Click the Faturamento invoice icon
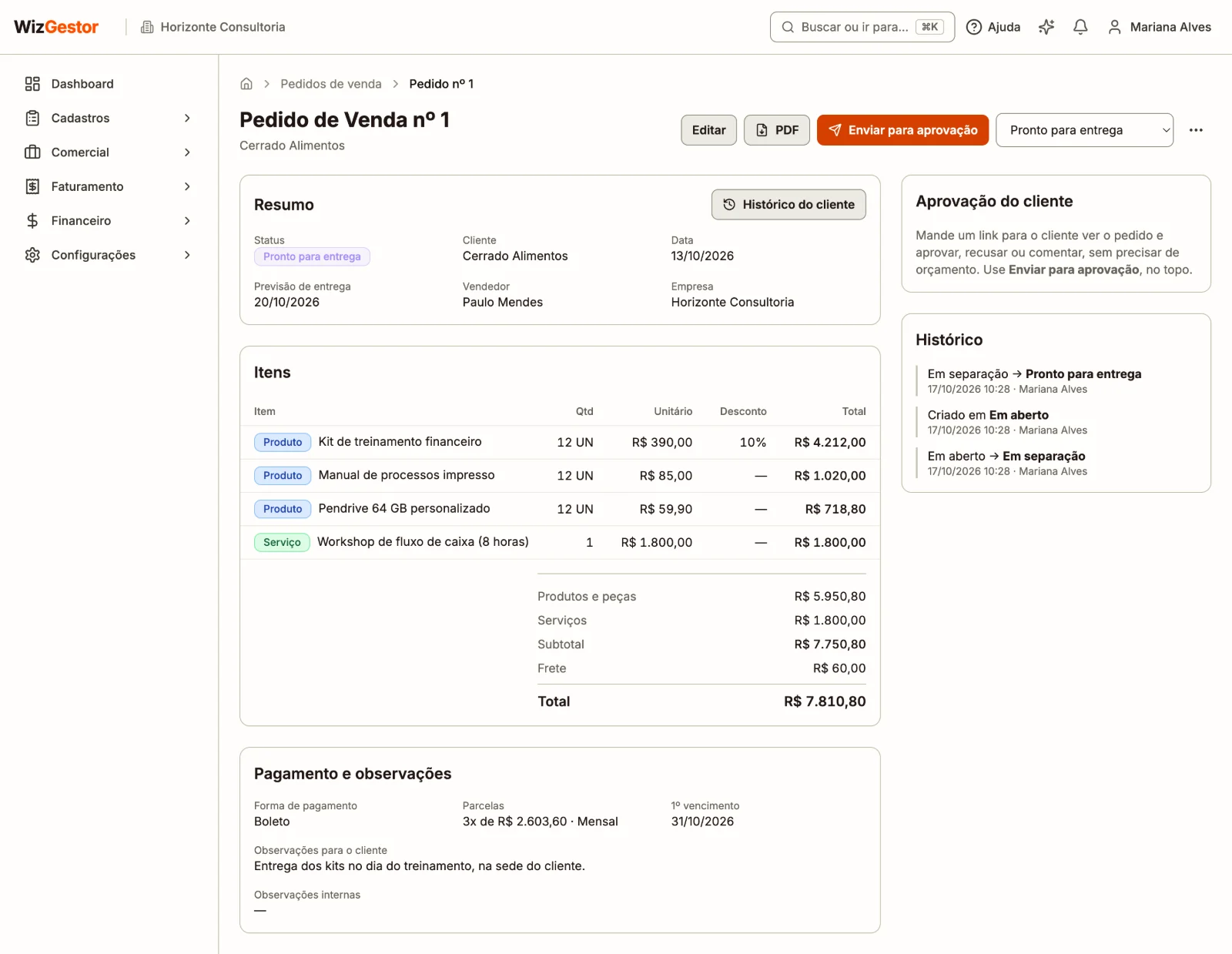Screen dimensions: 1232x954 click(x=32, y=186)
